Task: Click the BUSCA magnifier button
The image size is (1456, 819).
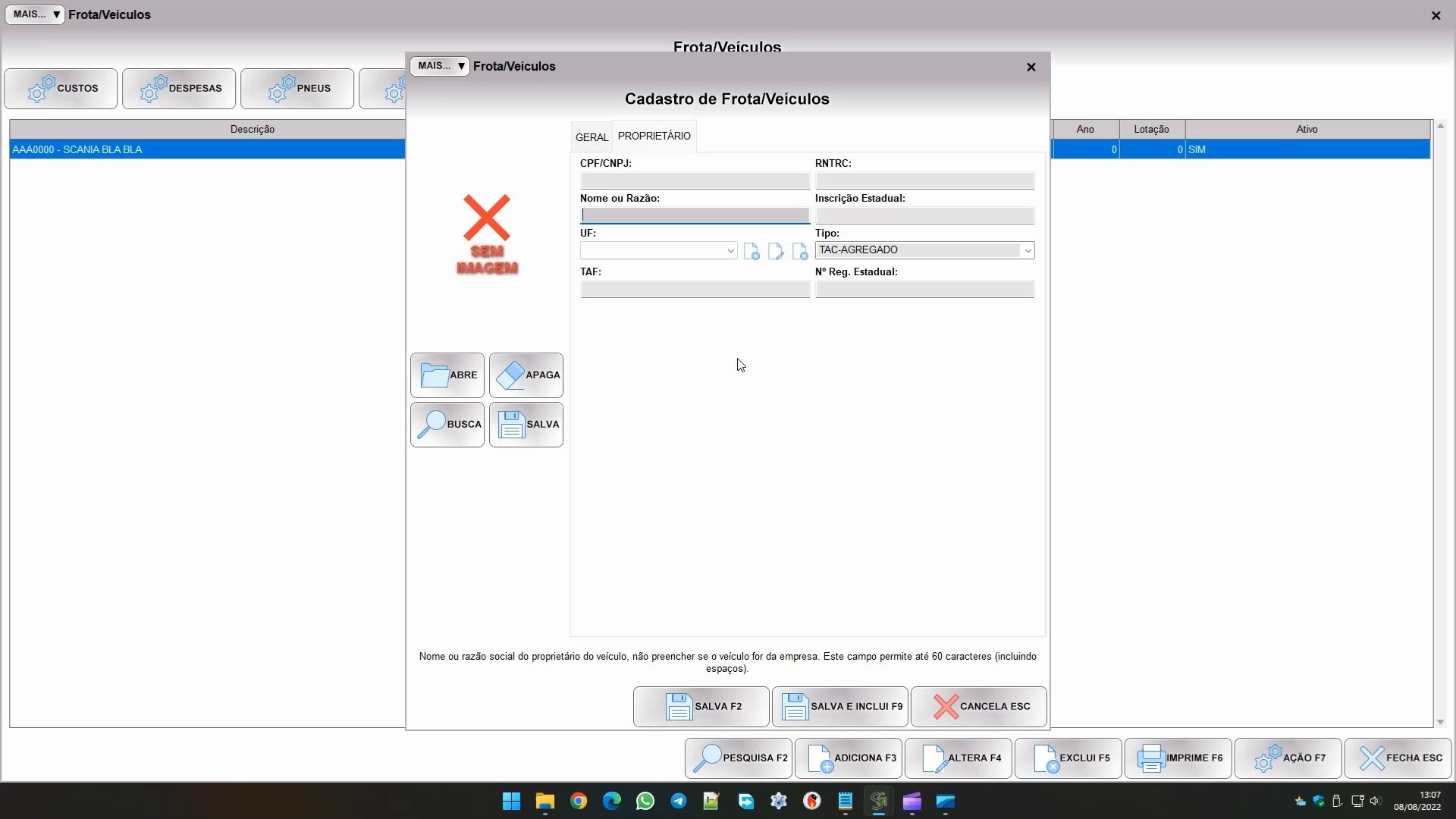Action: coord(447,425)
